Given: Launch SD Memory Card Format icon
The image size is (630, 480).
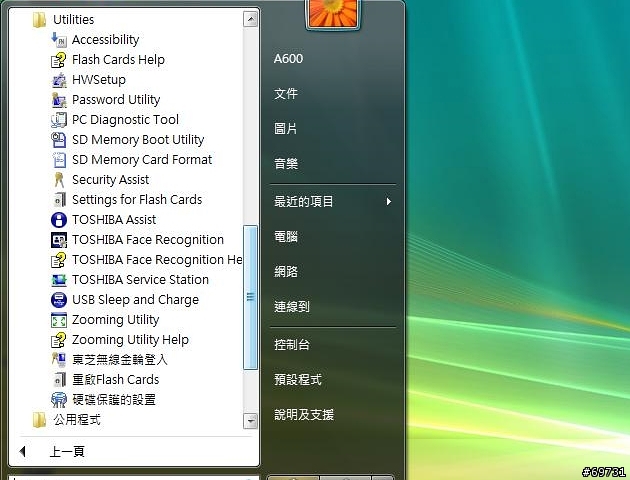Looking at the screenshot, I should point(59,160).
